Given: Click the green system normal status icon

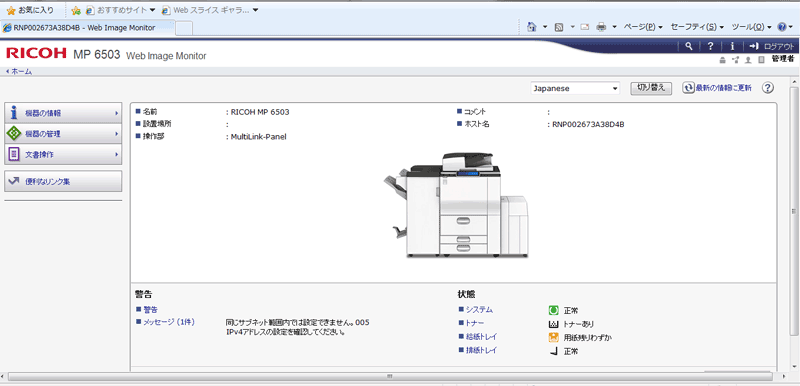Looking at the screenshot, I should click(x=554, y=310).
